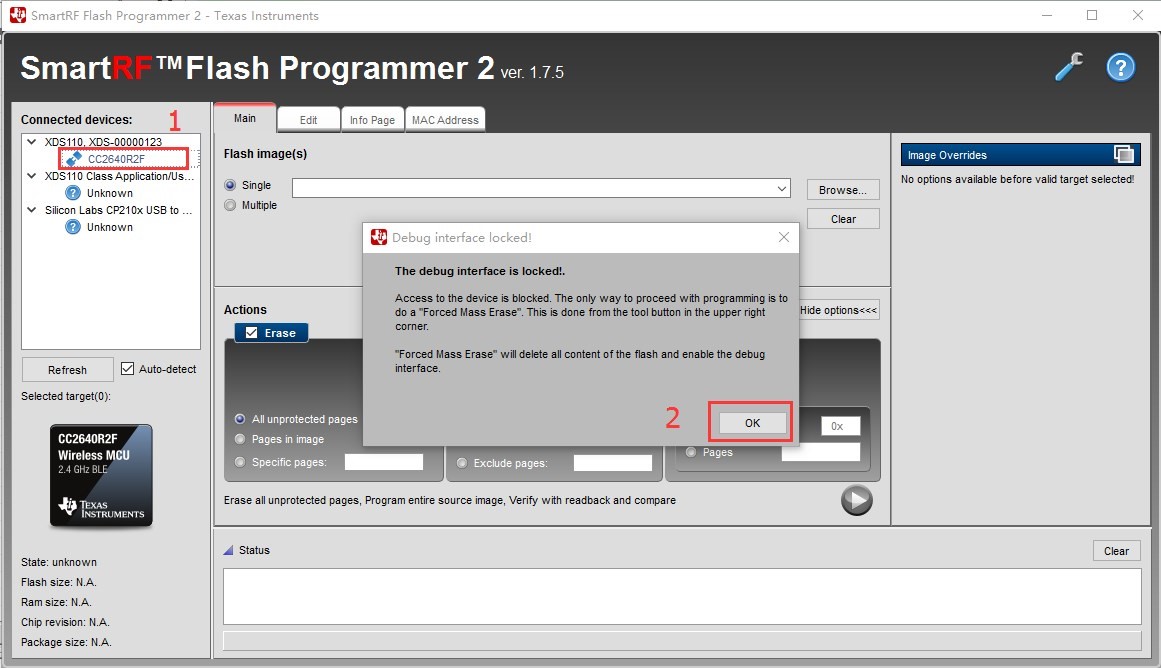Click 'Chip revision: N.A.' text
Image resolution: width=1161 pixels, height=668 pixels.
[65, 622]
